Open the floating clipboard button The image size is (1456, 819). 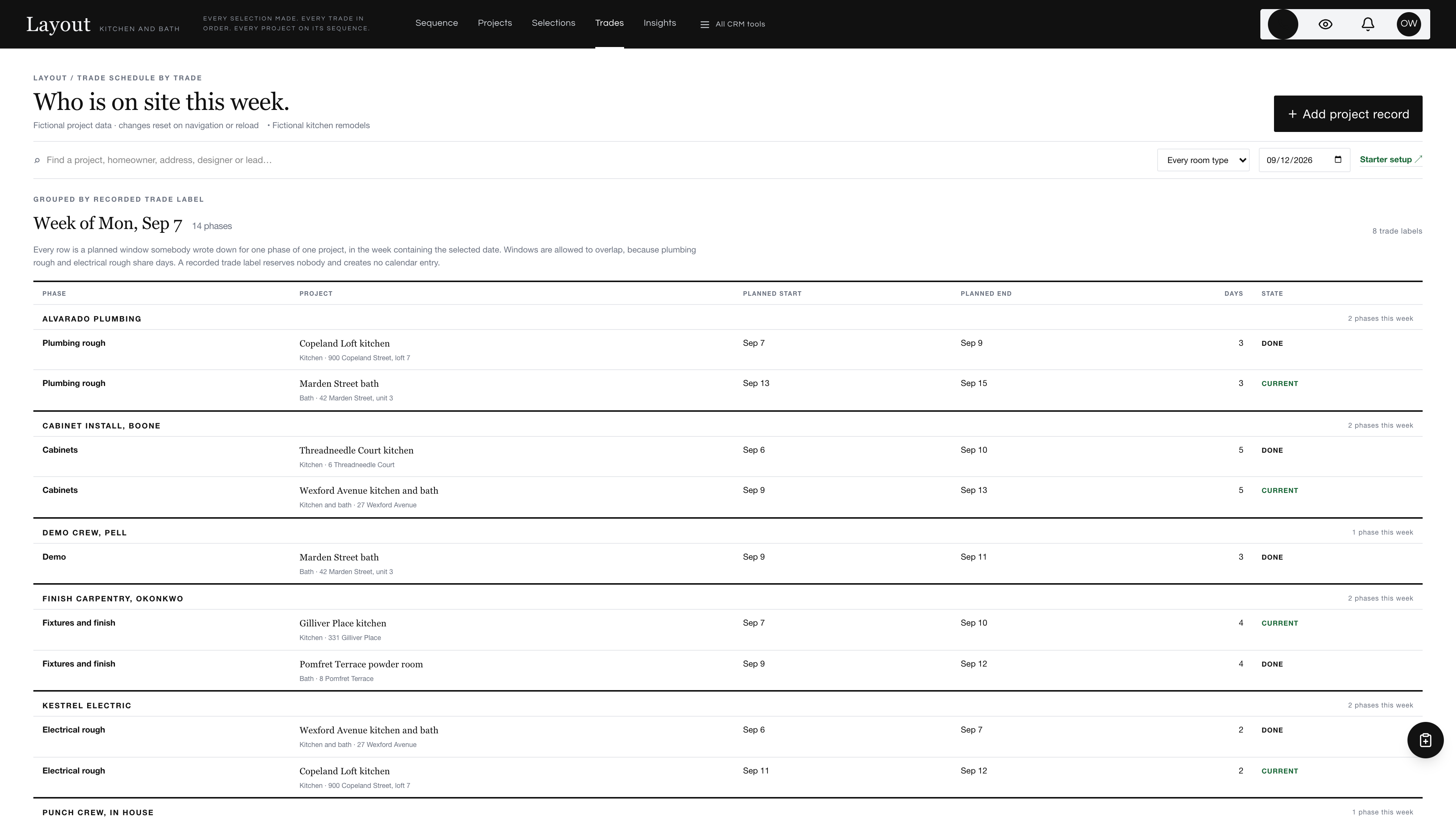click(x=1425, y=740)
